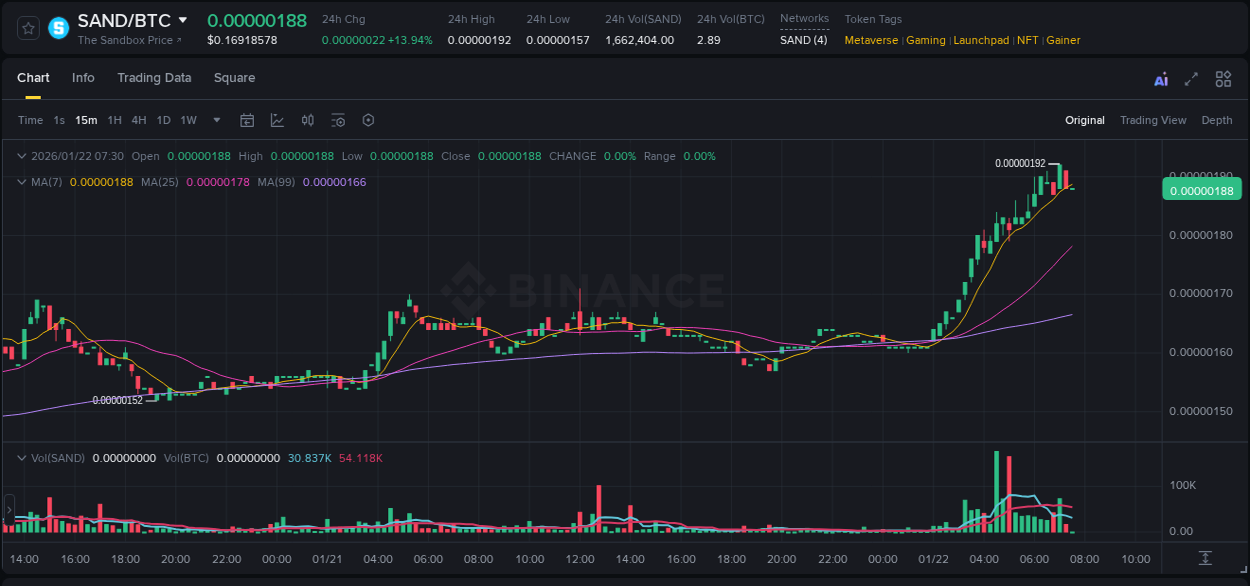The width and height of the screenshot is (1250, 586).
Task: Collapse the MA indicator row via its chevron
Action: tap(21, 182)
